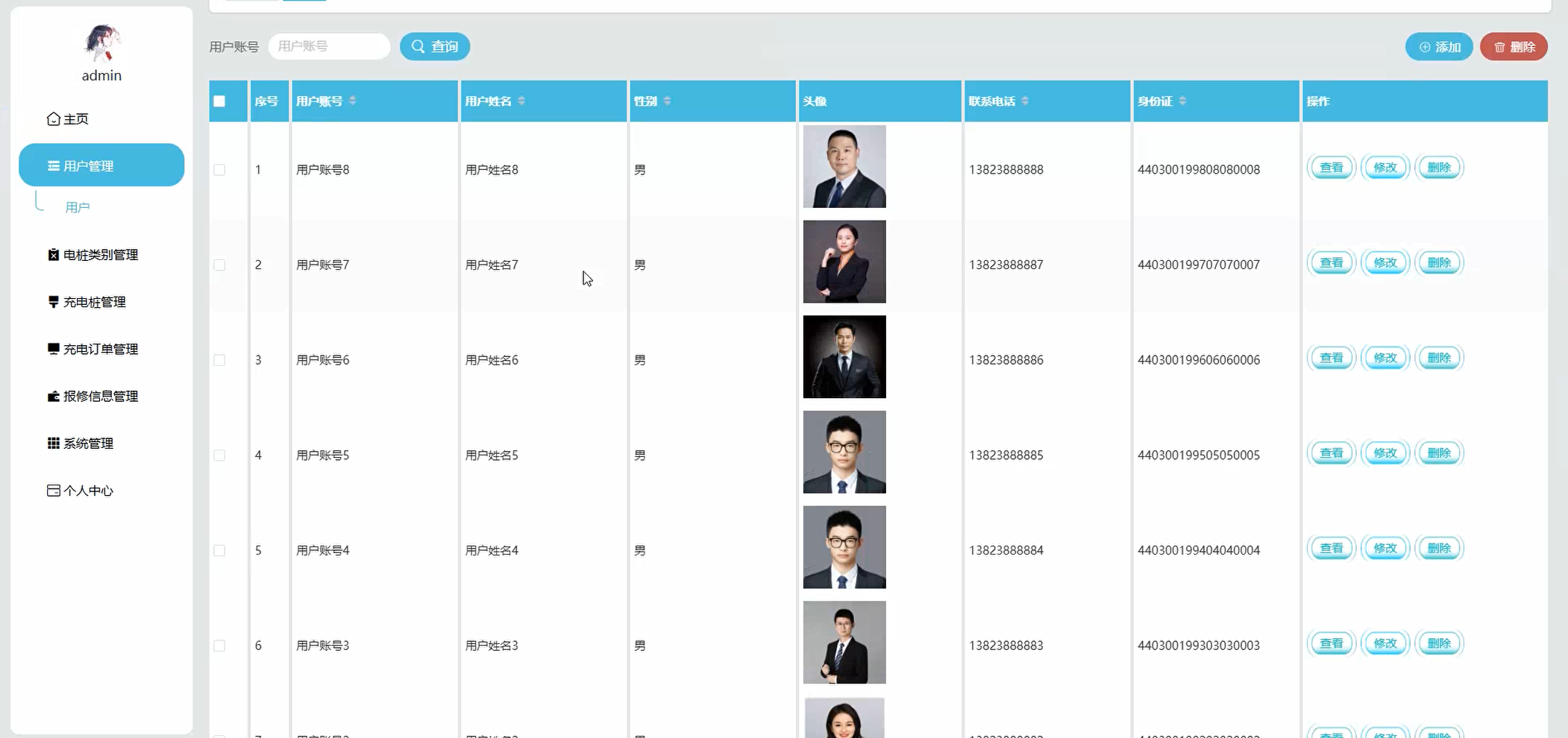Click the 用户姓名6 name cell
1568x738 pixels.
click(492, 360)
